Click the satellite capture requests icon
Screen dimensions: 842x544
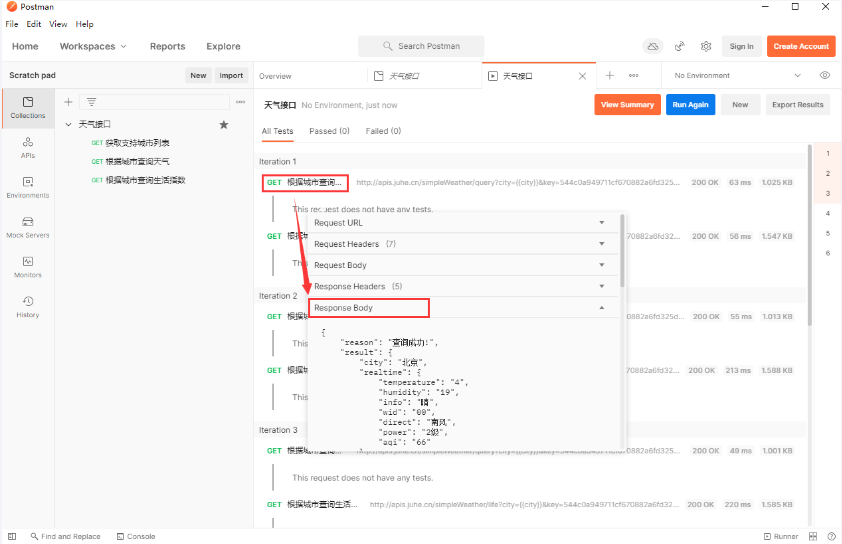pos(680,47)
